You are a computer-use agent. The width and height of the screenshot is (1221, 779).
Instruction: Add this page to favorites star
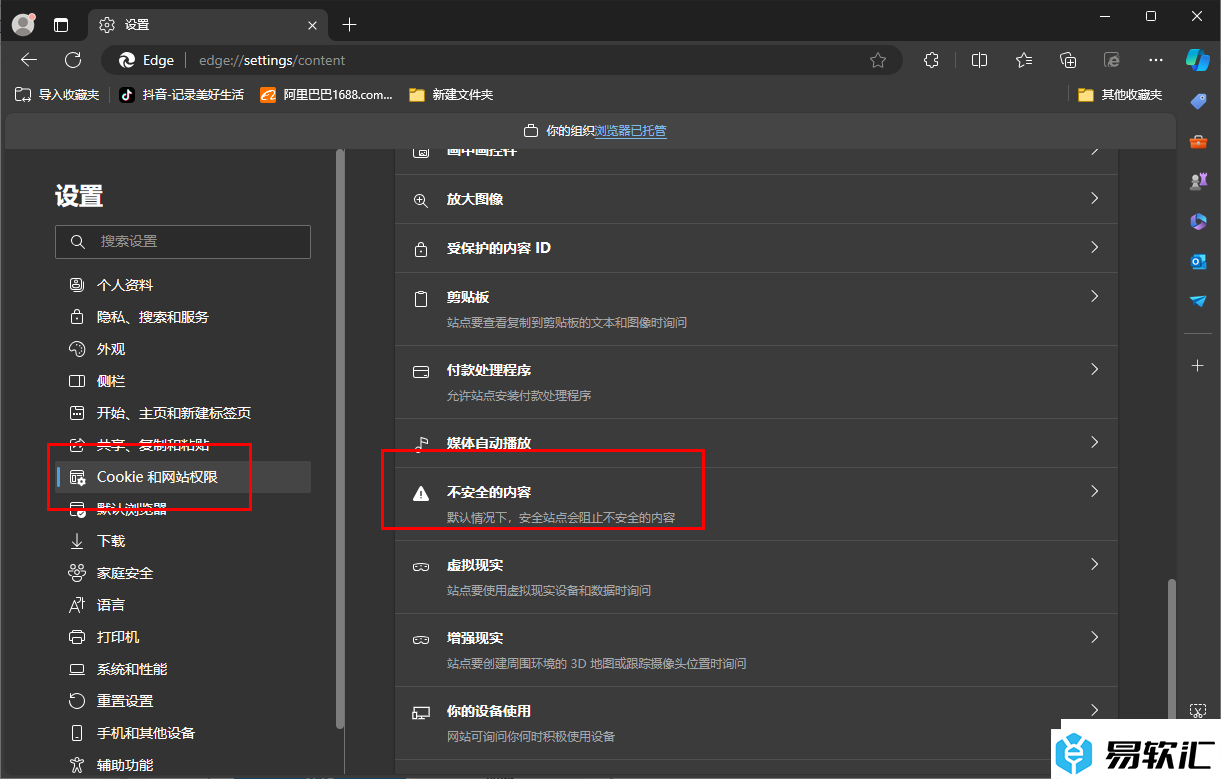point(878,60)
